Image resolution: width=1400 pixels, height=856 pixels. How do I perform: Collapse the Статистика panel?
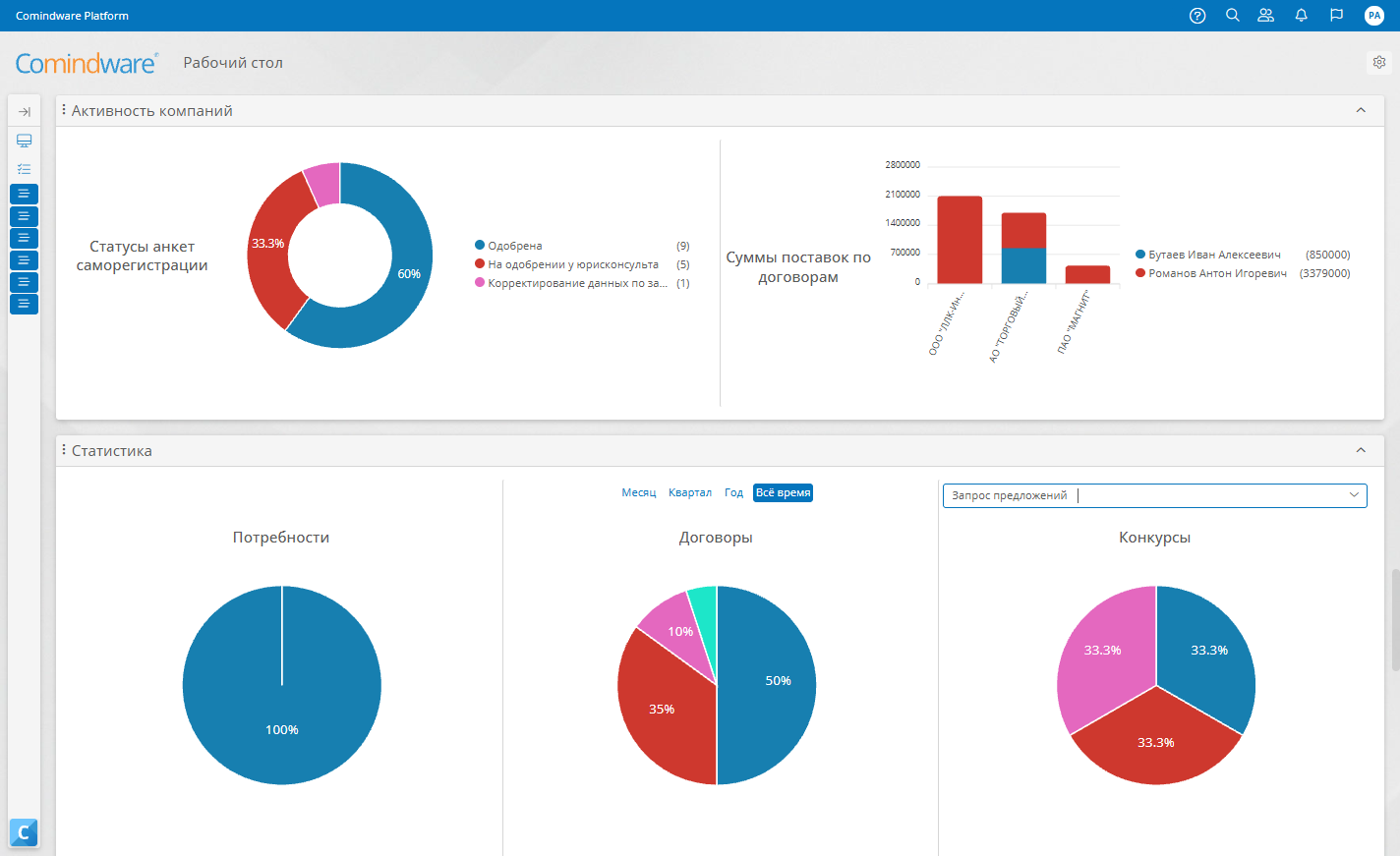click(x=1361, y=450)
